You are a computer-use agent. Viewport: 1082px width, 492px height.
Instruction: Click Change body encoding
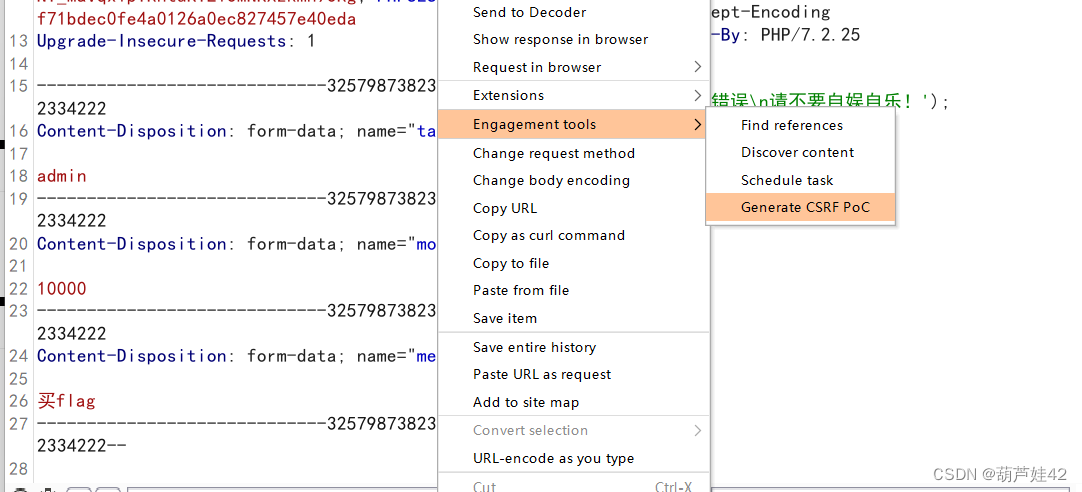tap(551, 180)
